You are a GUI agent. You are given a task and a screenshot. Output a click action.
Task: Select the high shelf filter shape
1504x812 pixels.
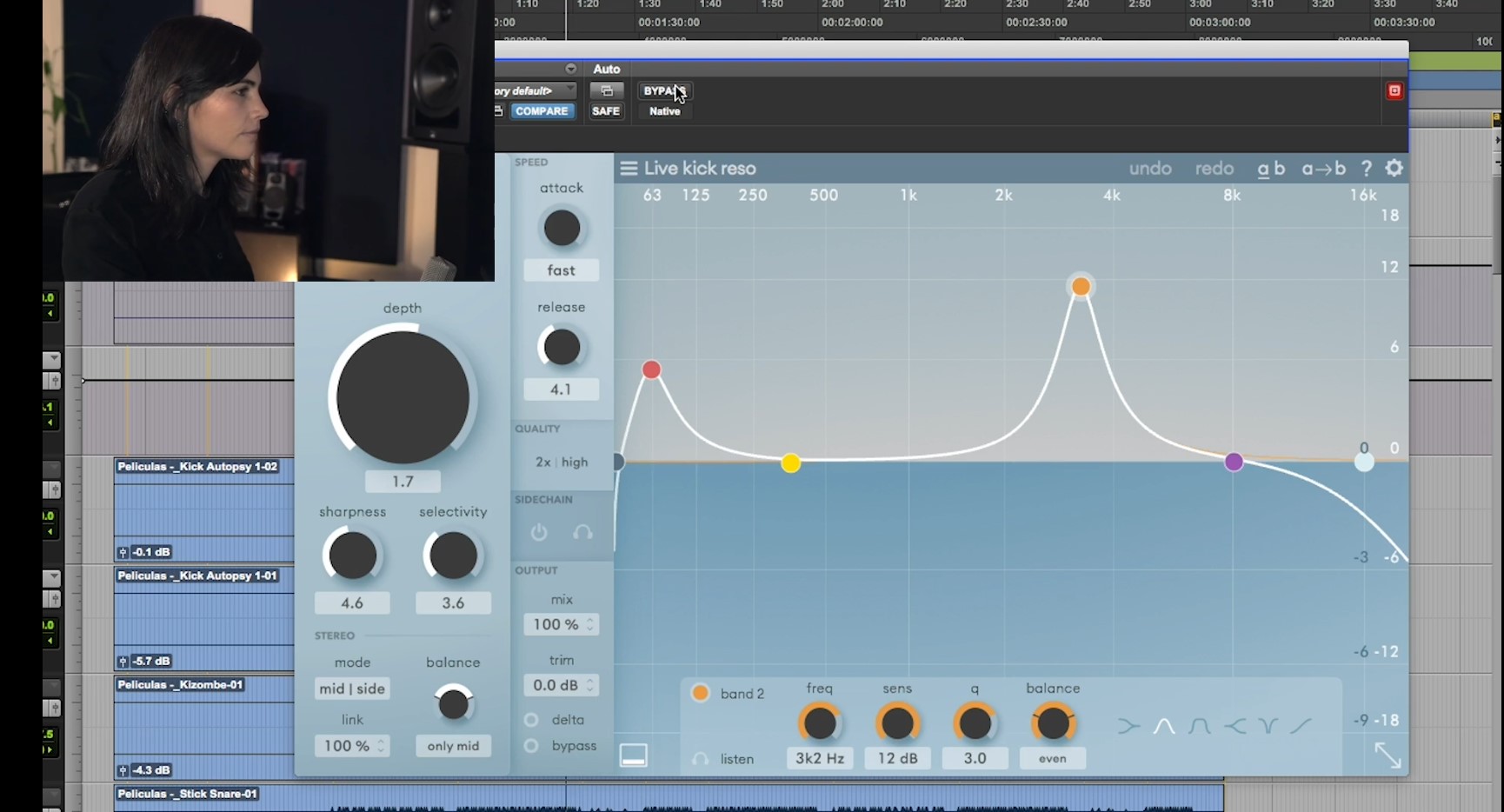click(1235, 726)
